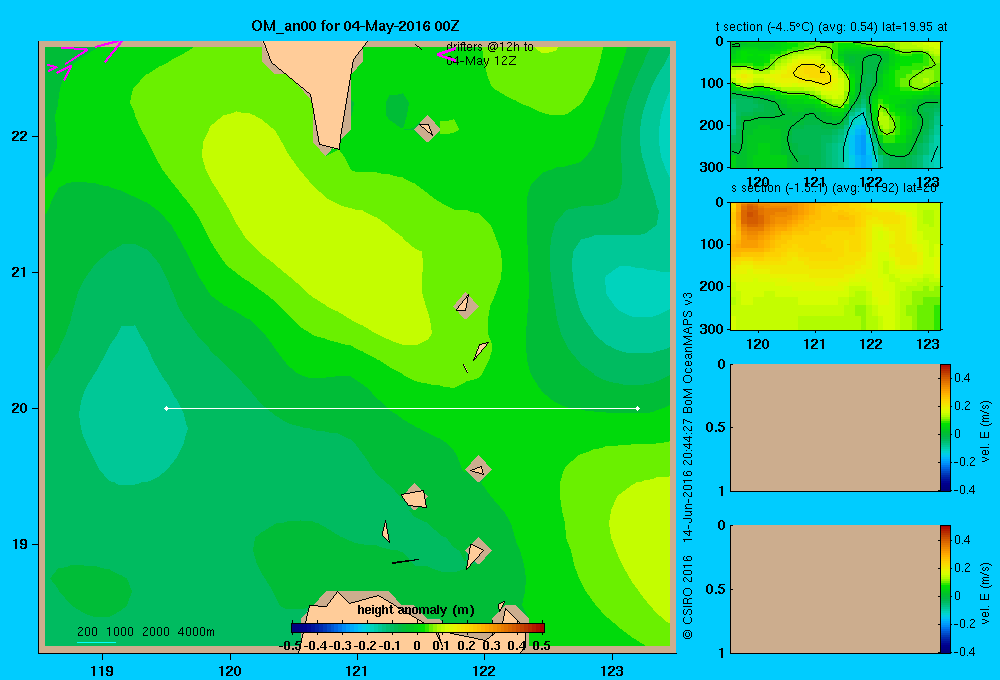Click the 'drifters @12h to 04-May 12Z' label
Screen dimensions: 1000x680
(x=490, y=54)
